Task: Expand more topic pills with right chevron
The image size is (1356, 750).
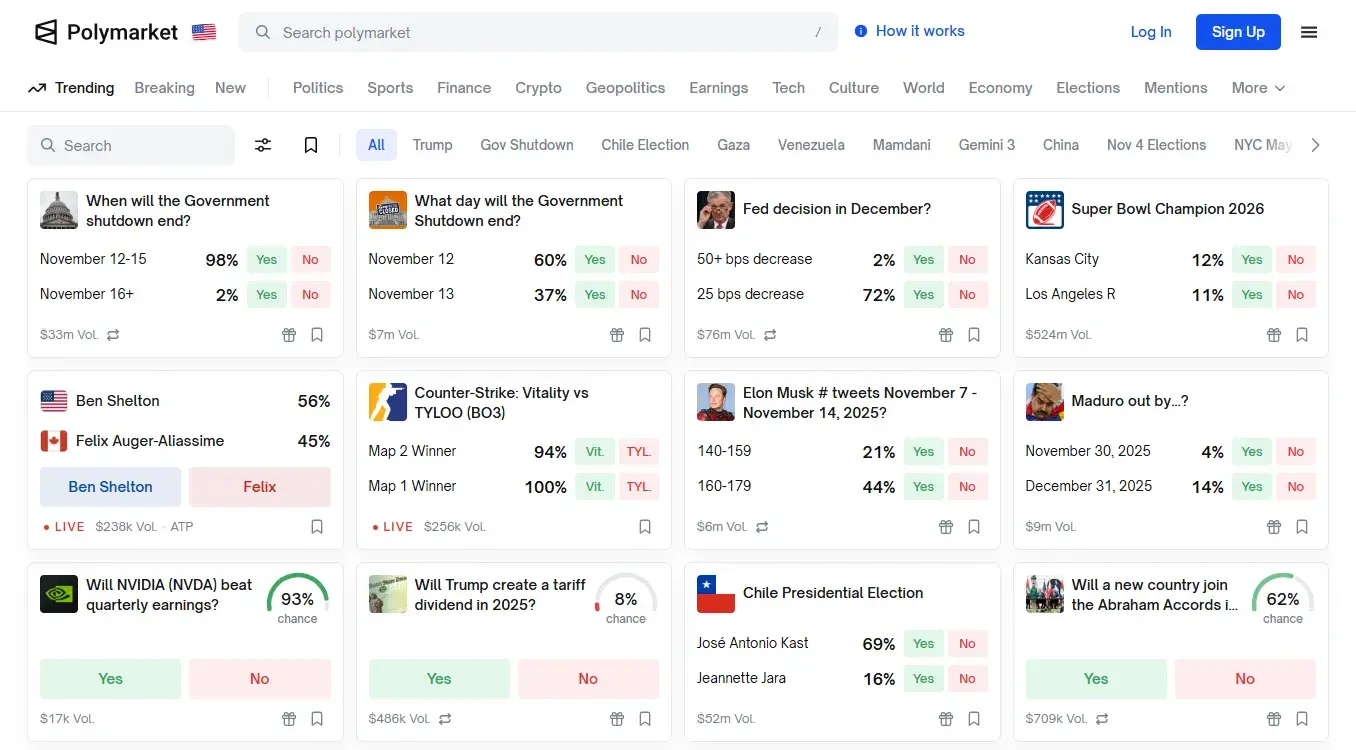Action: [1316, 144]
